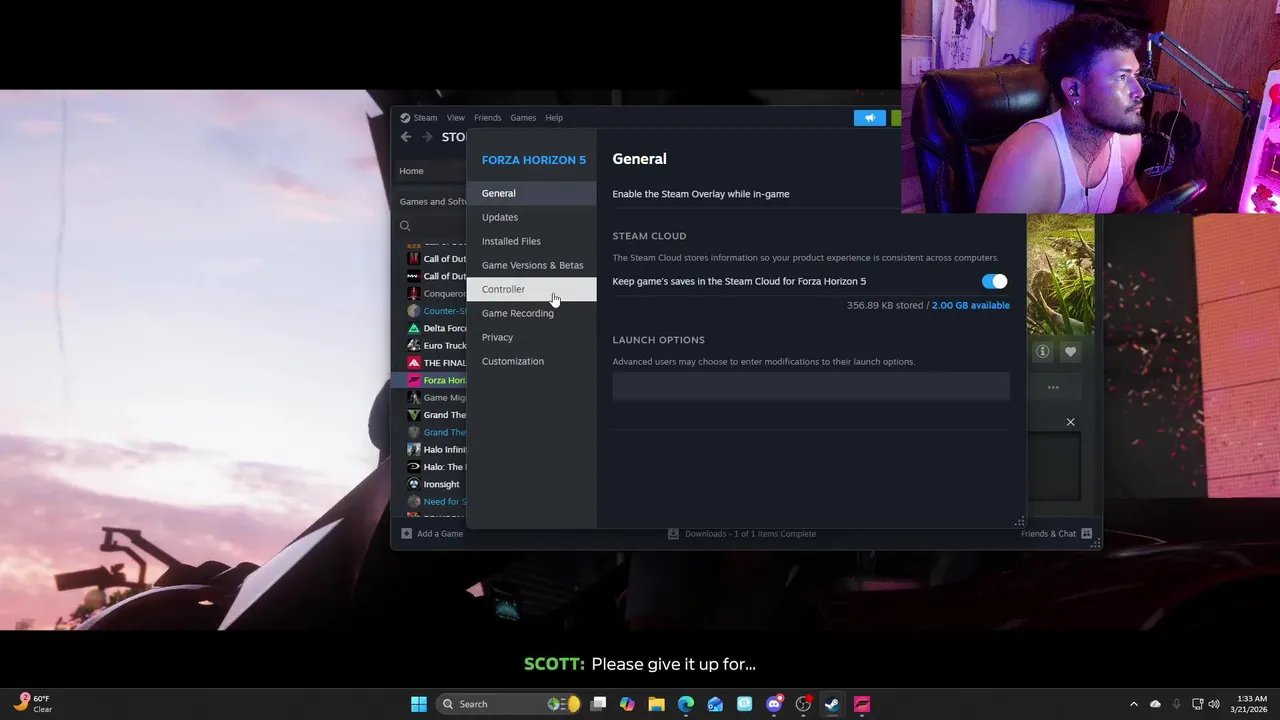Open Outlook from taskbar
1280x720 pixels.
tap(715, 704)
